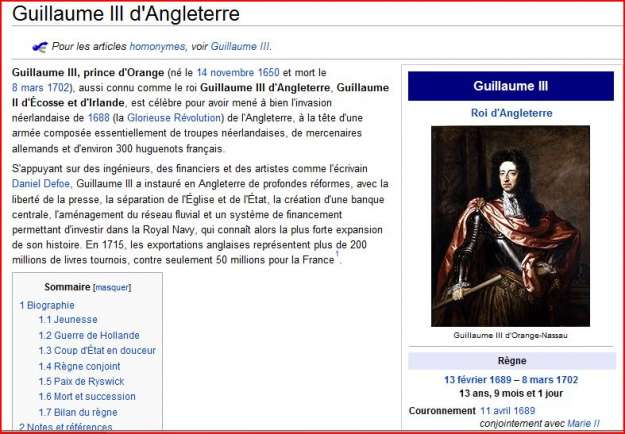The image size is (625, 434).
Task: Jump to section '1.1 Jeunesse'
Action: tap(68, 320)
